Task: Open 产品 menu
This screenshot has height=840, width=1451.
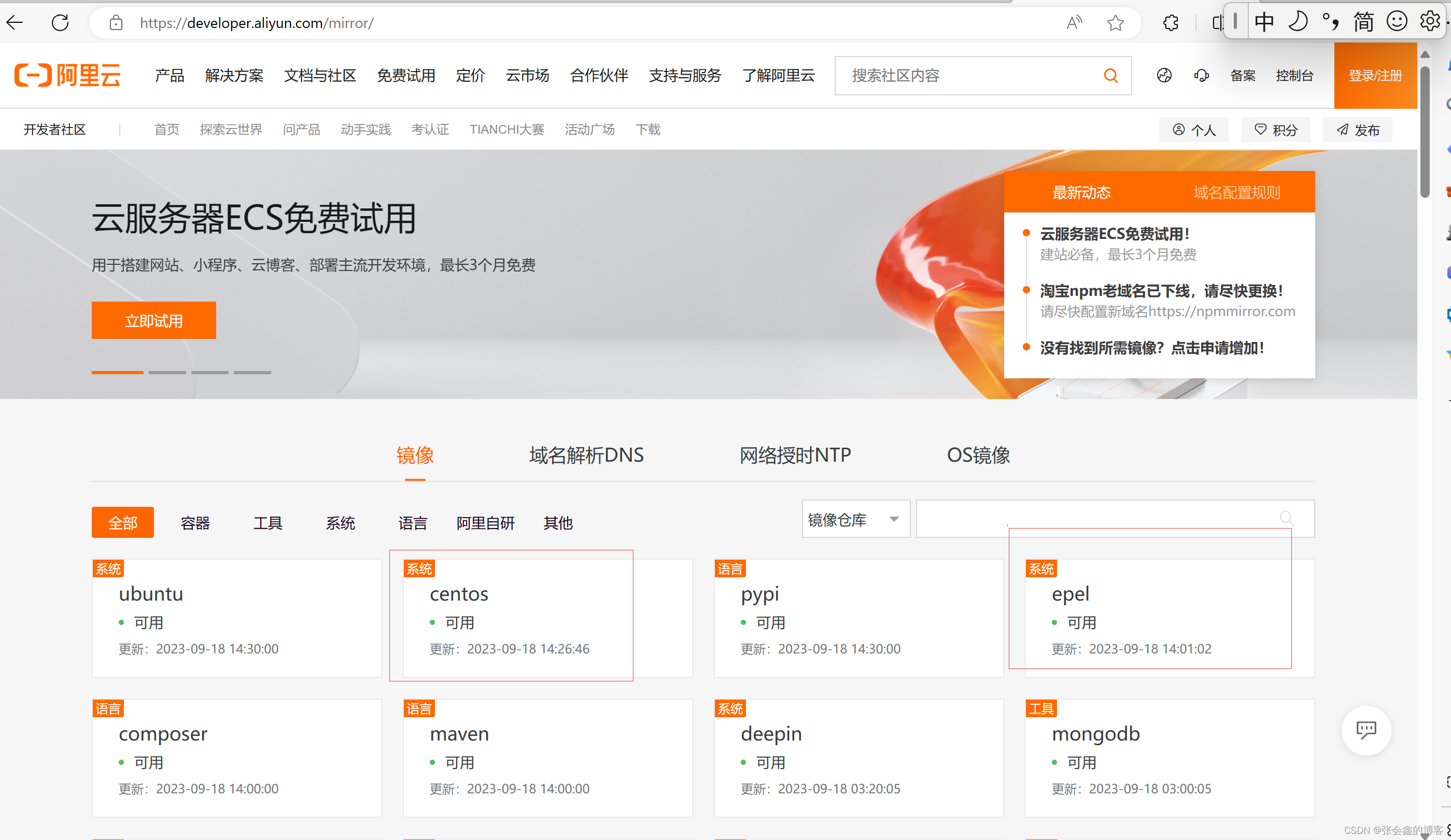Action: click(x=170, y=76)
